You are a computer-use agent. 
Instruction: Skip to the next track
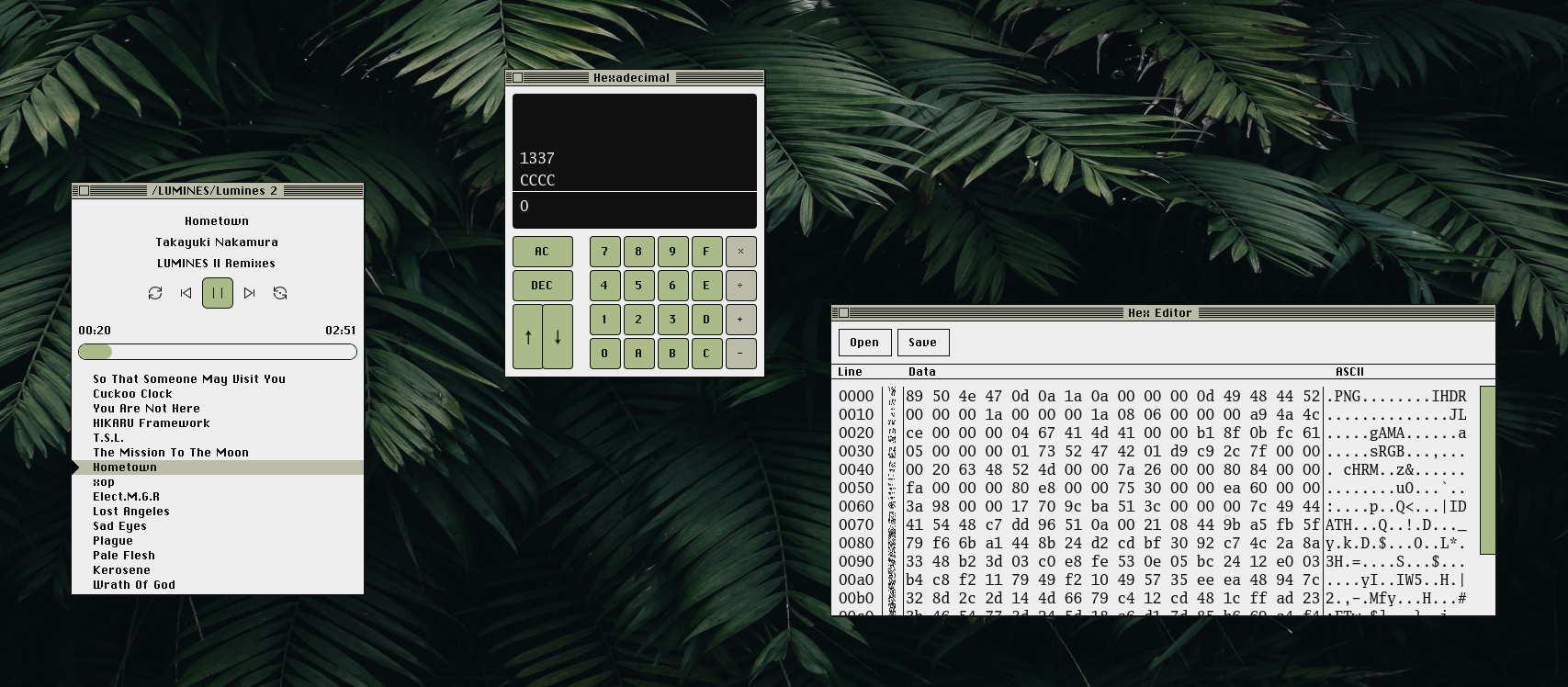pos(249,293)
